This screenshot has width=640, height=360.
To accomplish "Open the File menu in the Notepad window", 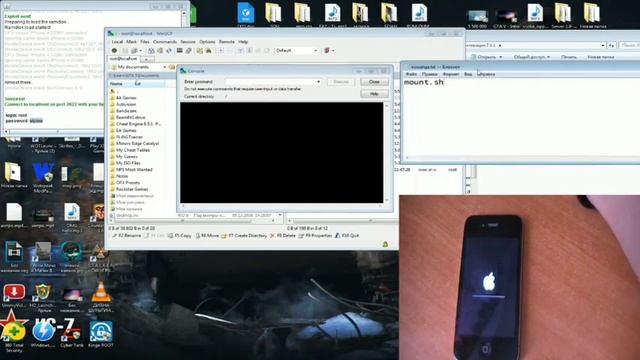I will point(411,74).
